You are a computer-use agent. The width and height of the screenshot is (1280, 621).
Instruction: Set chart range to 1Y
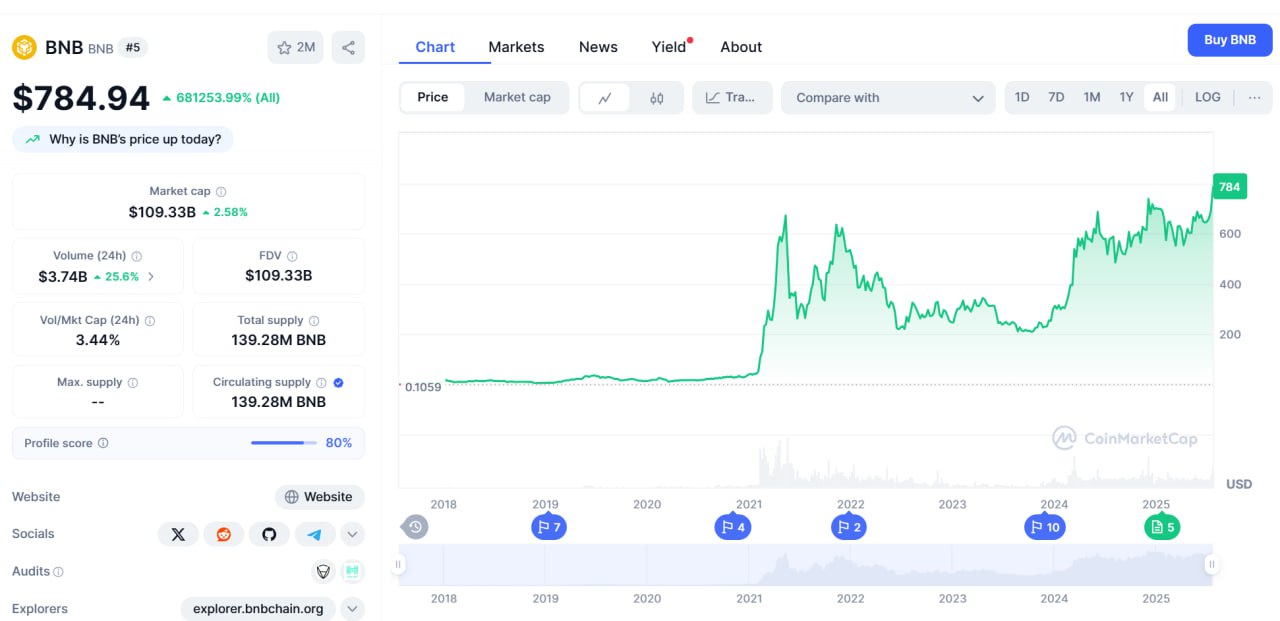coord(1126,97)
